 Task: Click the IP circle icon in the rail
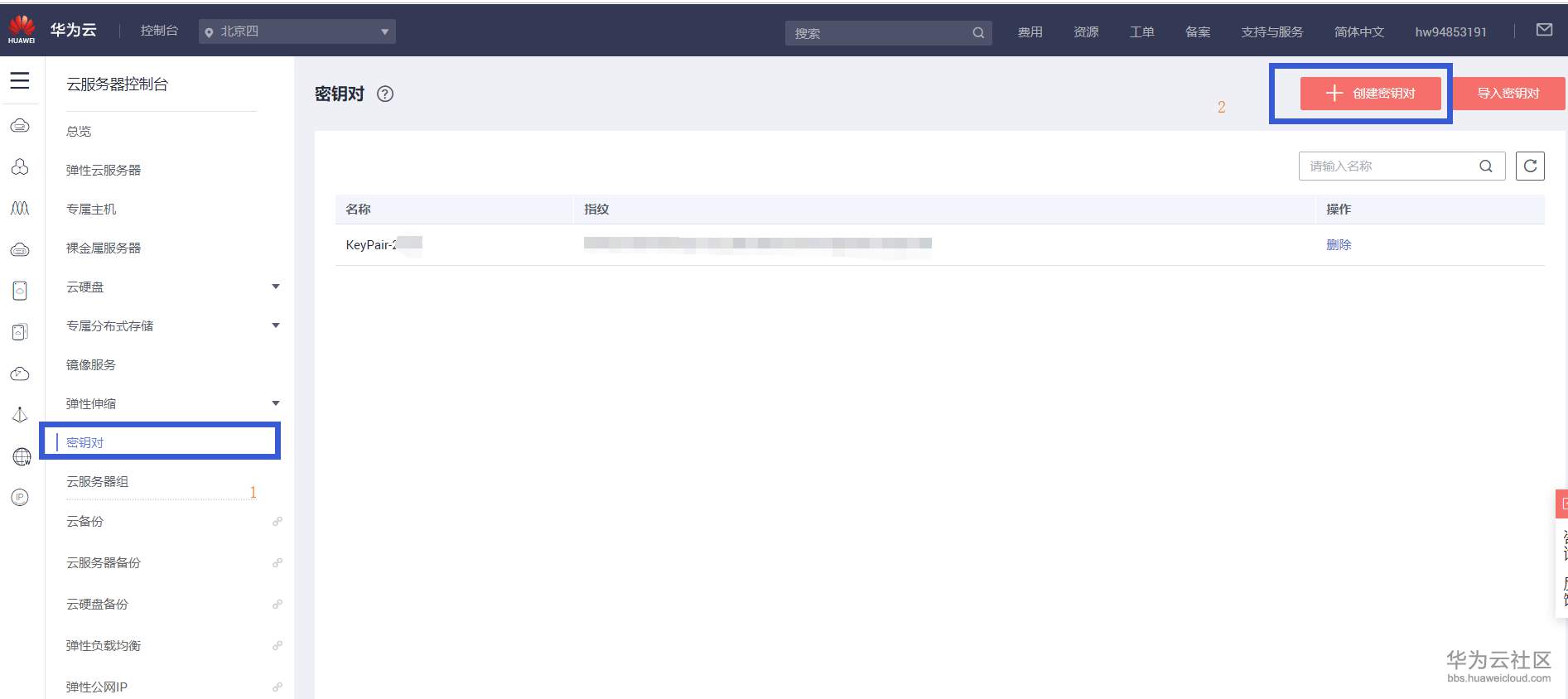point(20,497)
